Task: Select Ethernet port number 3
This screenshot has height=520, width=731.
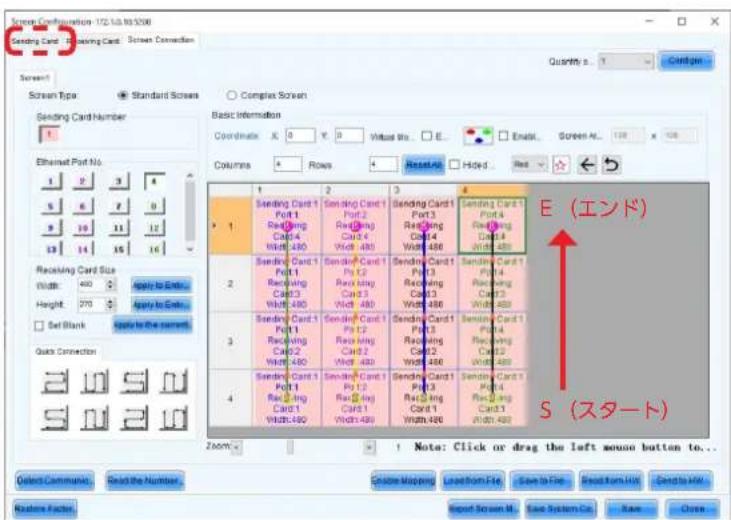Action: point(119,181)
